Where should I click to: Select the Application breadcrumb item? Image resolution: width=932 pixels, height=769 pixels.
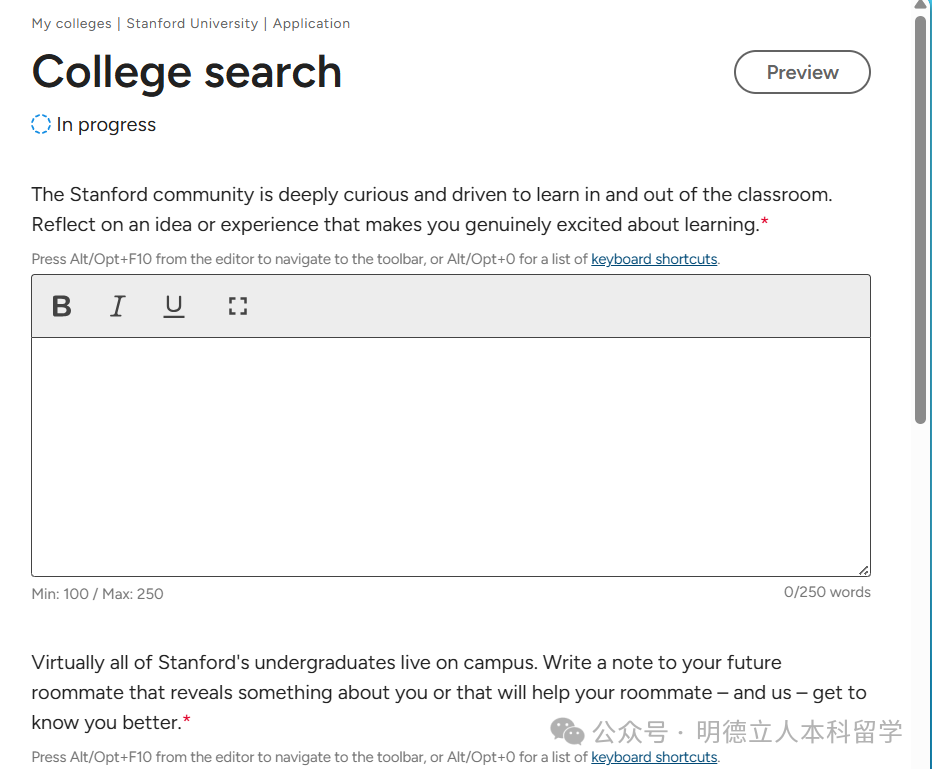pyautogui.click(x=311, y=23)
